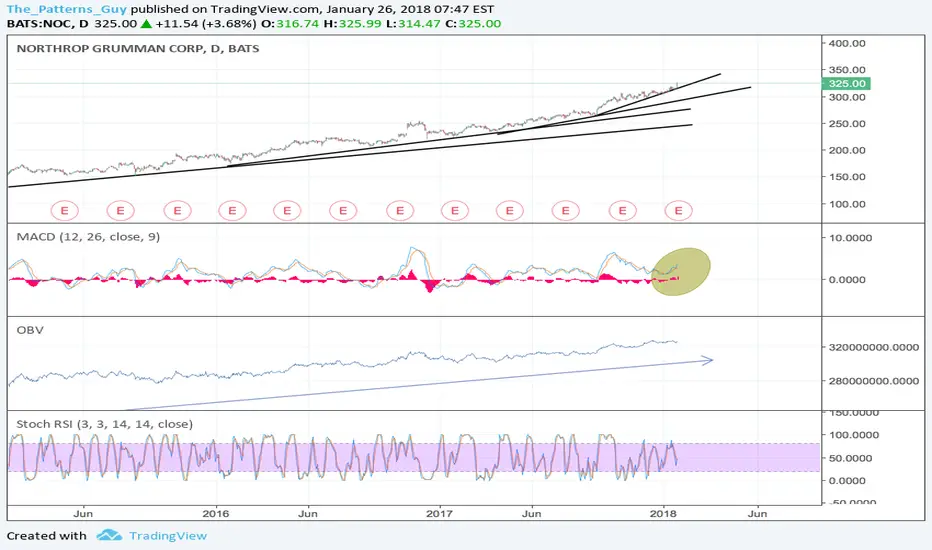
Task: Click the Jun label right of 2018
Action: point(757,514)
